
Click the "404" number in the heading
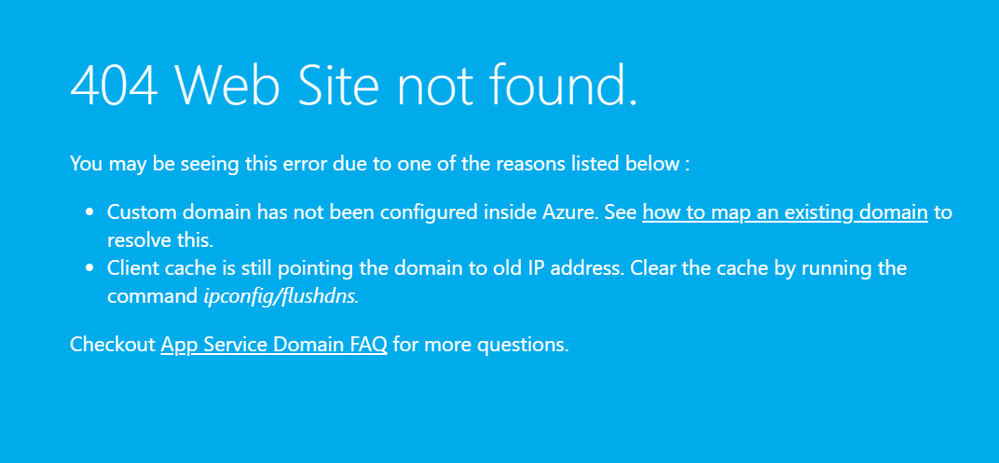tap(114, 87)
